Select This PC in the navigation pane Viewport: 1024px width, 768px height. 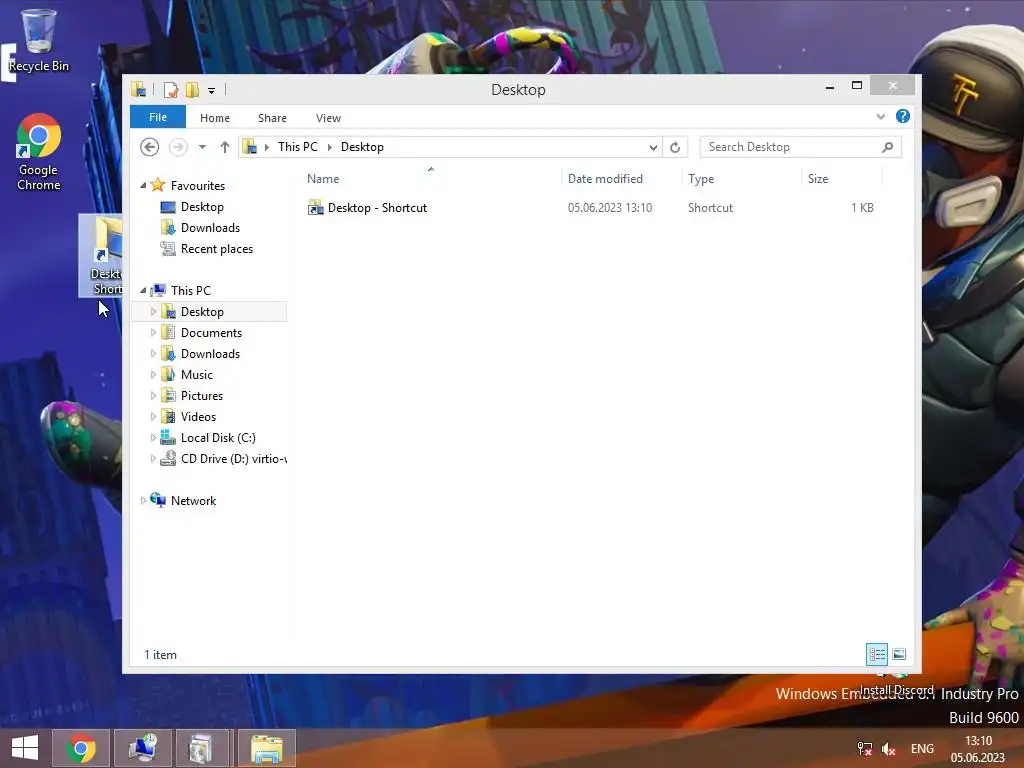[191, 291]
